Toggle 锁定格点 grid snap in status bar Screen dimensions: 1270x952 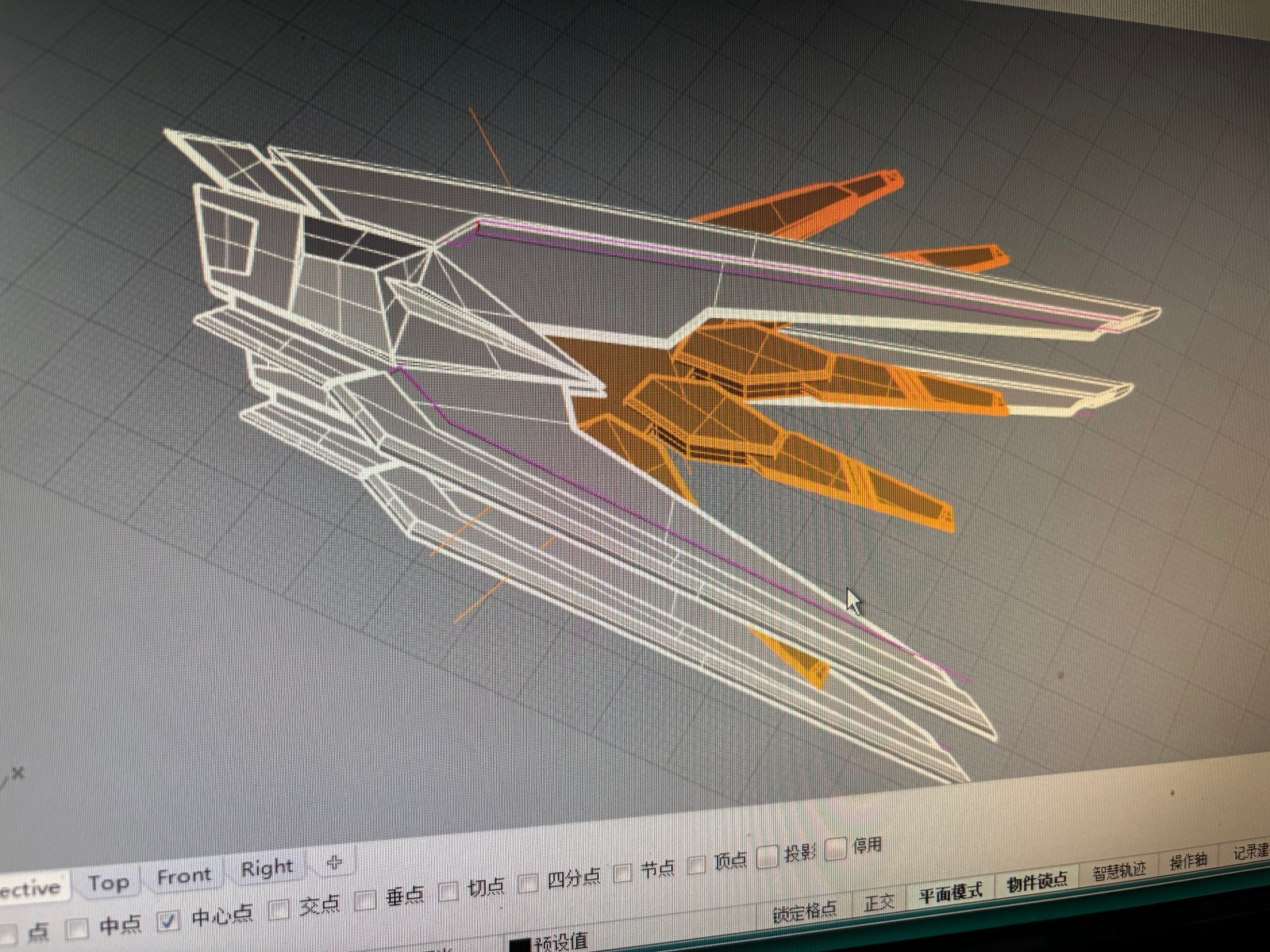click(804, 912)
